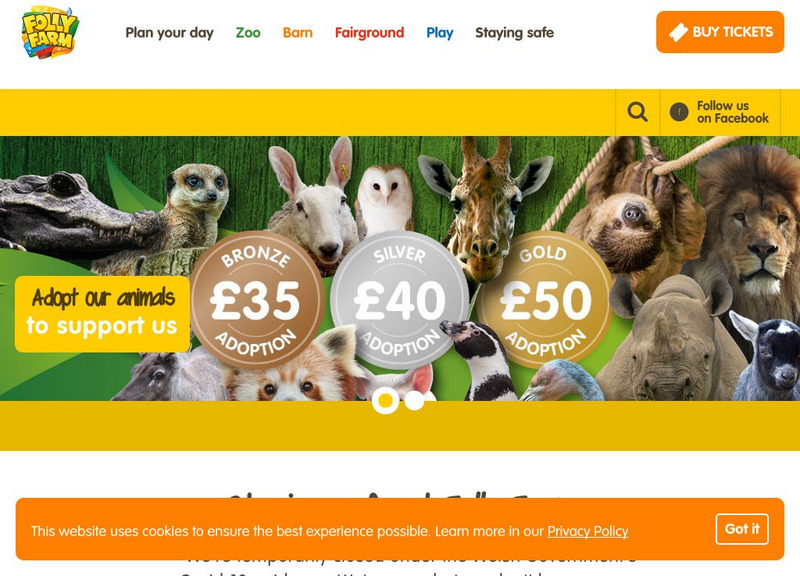Open the Zoo menu item
Image resolution: width=800 pixels, height=576 pixels.
tap(248, 33)
